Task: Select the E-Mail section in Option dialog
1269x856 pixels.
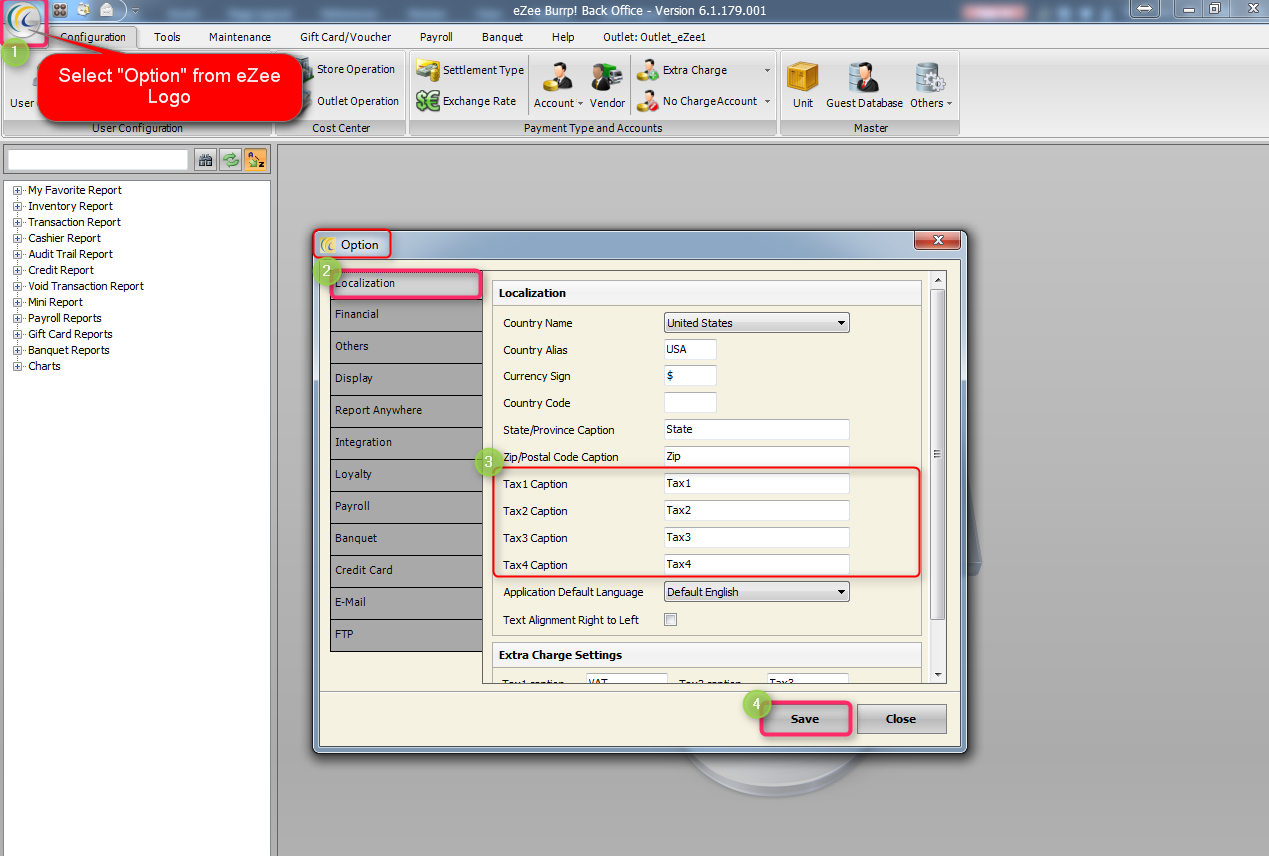Action: point(406,602)
